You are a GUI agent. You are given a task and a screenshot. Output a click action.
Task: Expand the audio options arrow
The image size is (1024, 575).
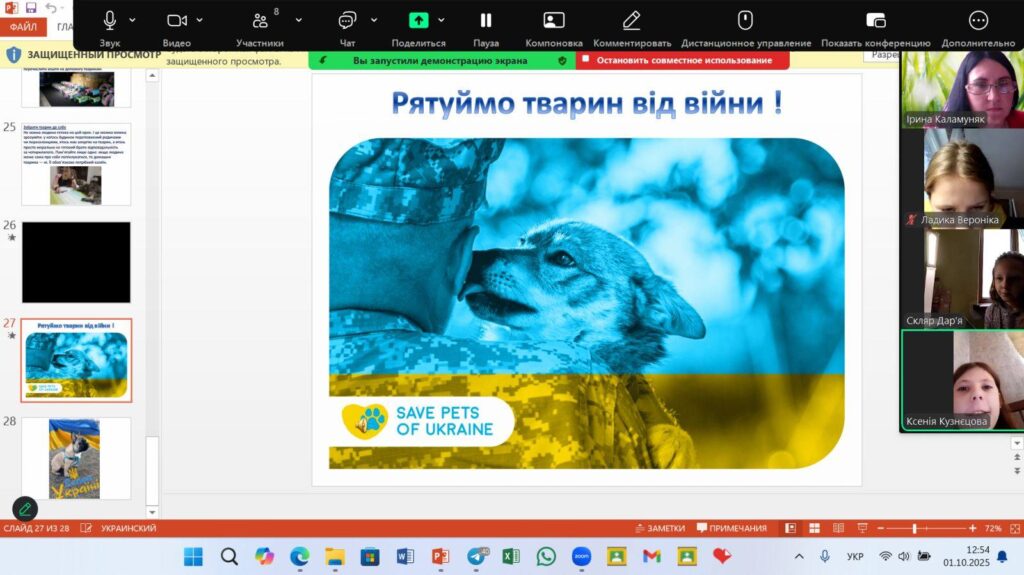[133, 21]
